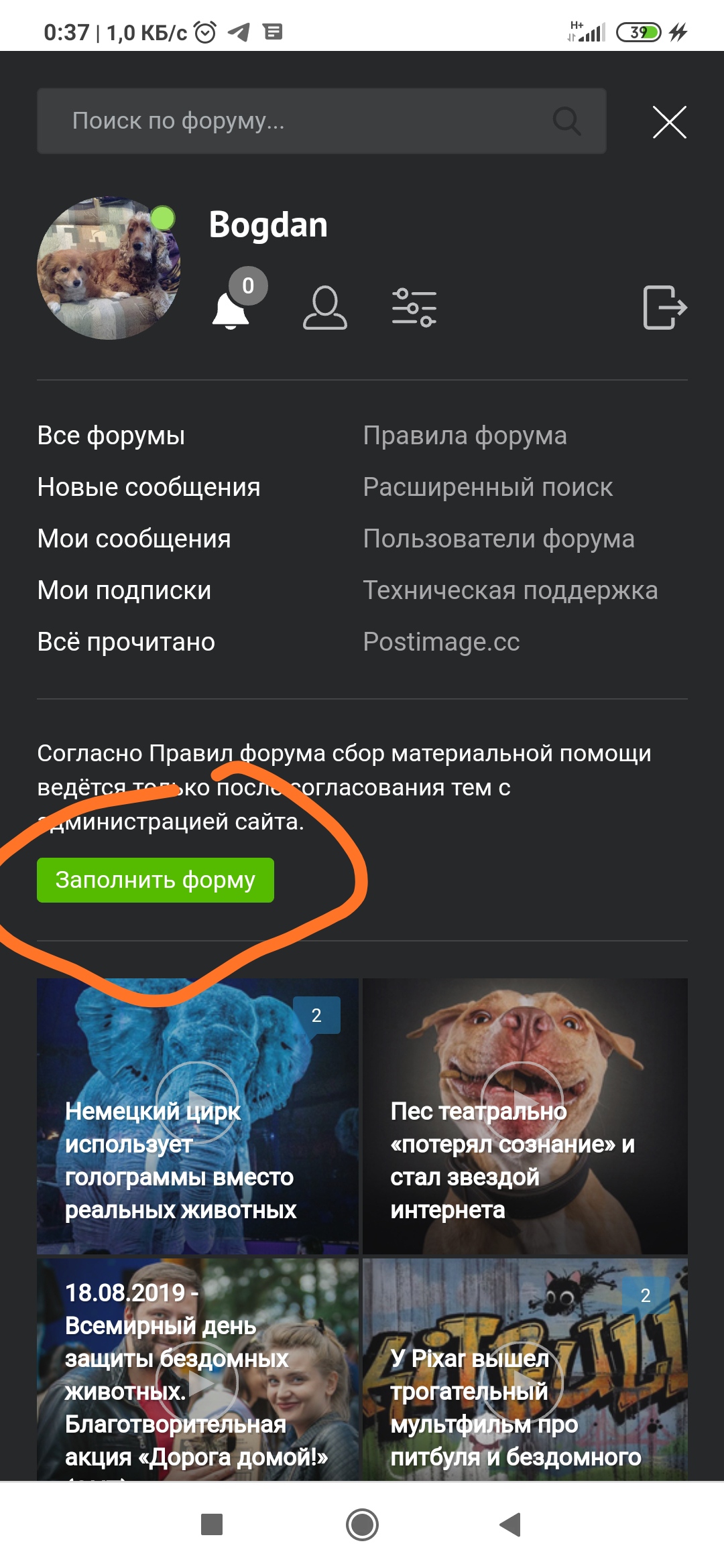This screenshot has height=1568, width=724.
Task: Focus the forum search field
Action: (x=322, y=121)
